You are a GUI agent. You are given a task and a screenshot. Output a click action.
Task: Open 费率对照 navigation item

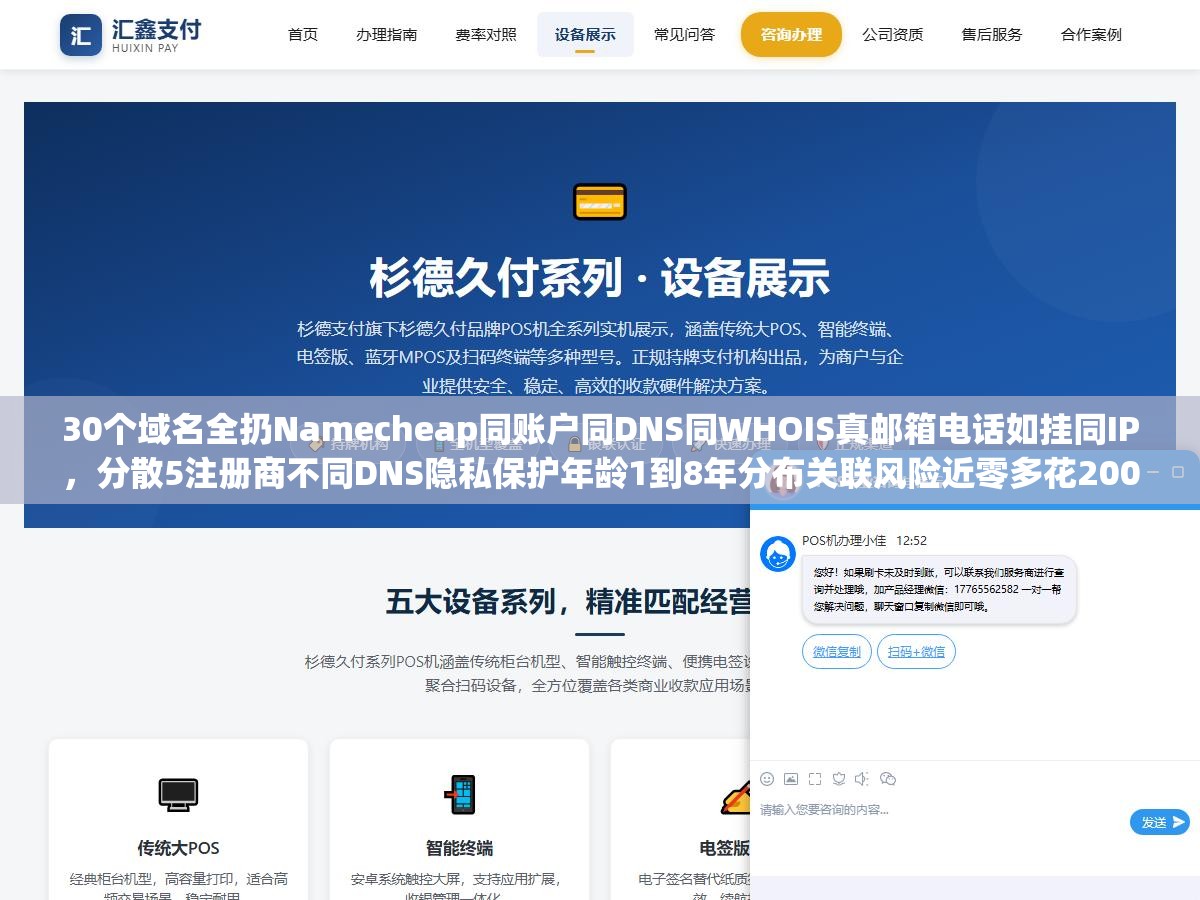pos(486,35)
